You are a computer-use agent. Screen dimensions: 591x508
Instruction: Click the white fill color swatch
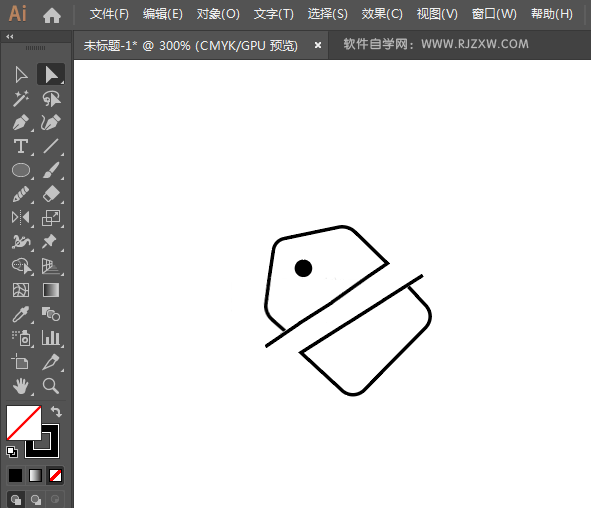pyautogui.click(x=24, y=423)
